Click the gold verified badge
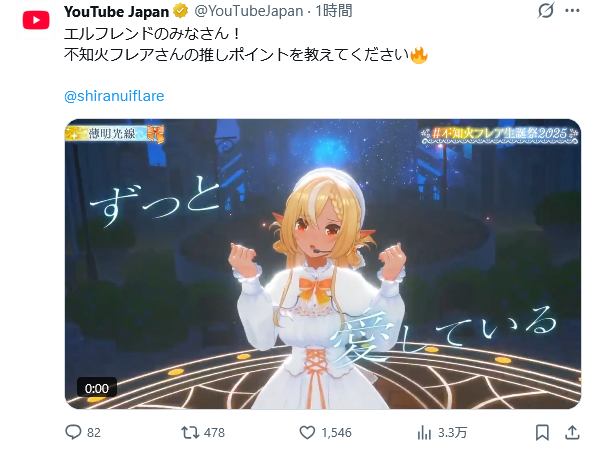 coord(181,11)
